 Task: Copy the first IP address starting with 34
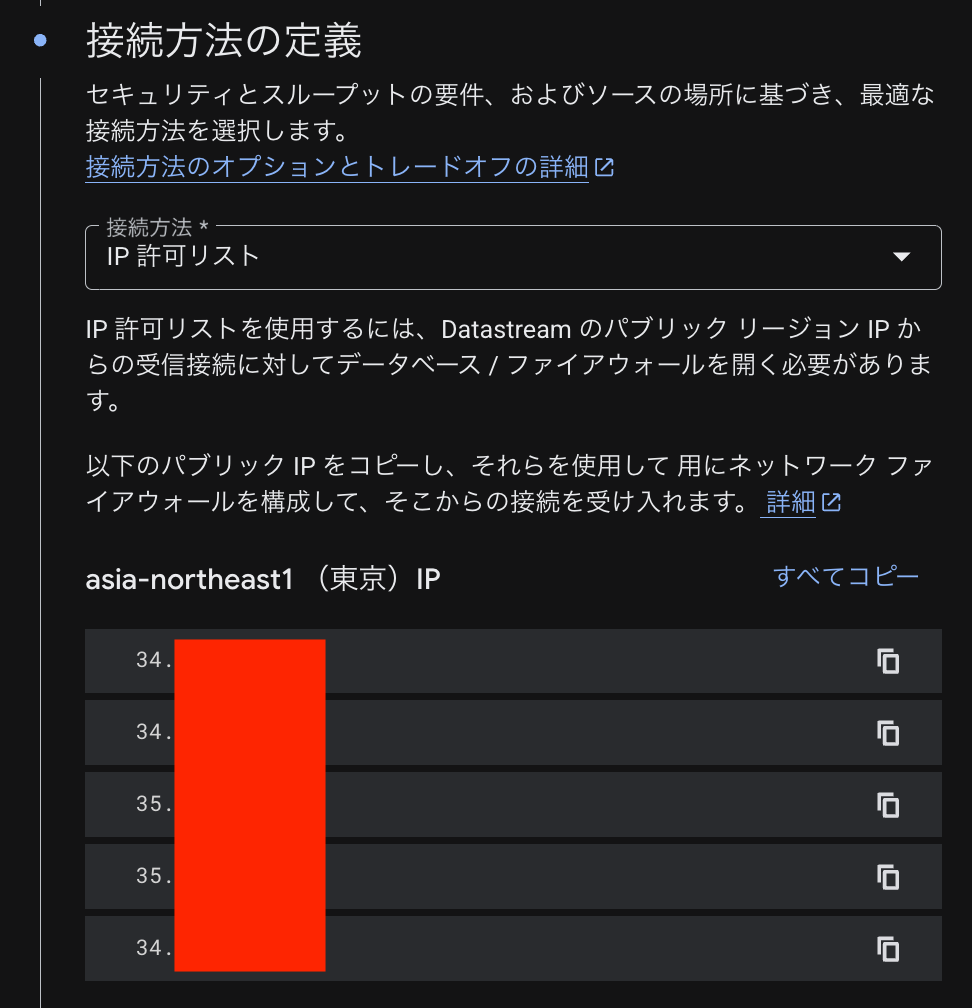tap(888, 661)
